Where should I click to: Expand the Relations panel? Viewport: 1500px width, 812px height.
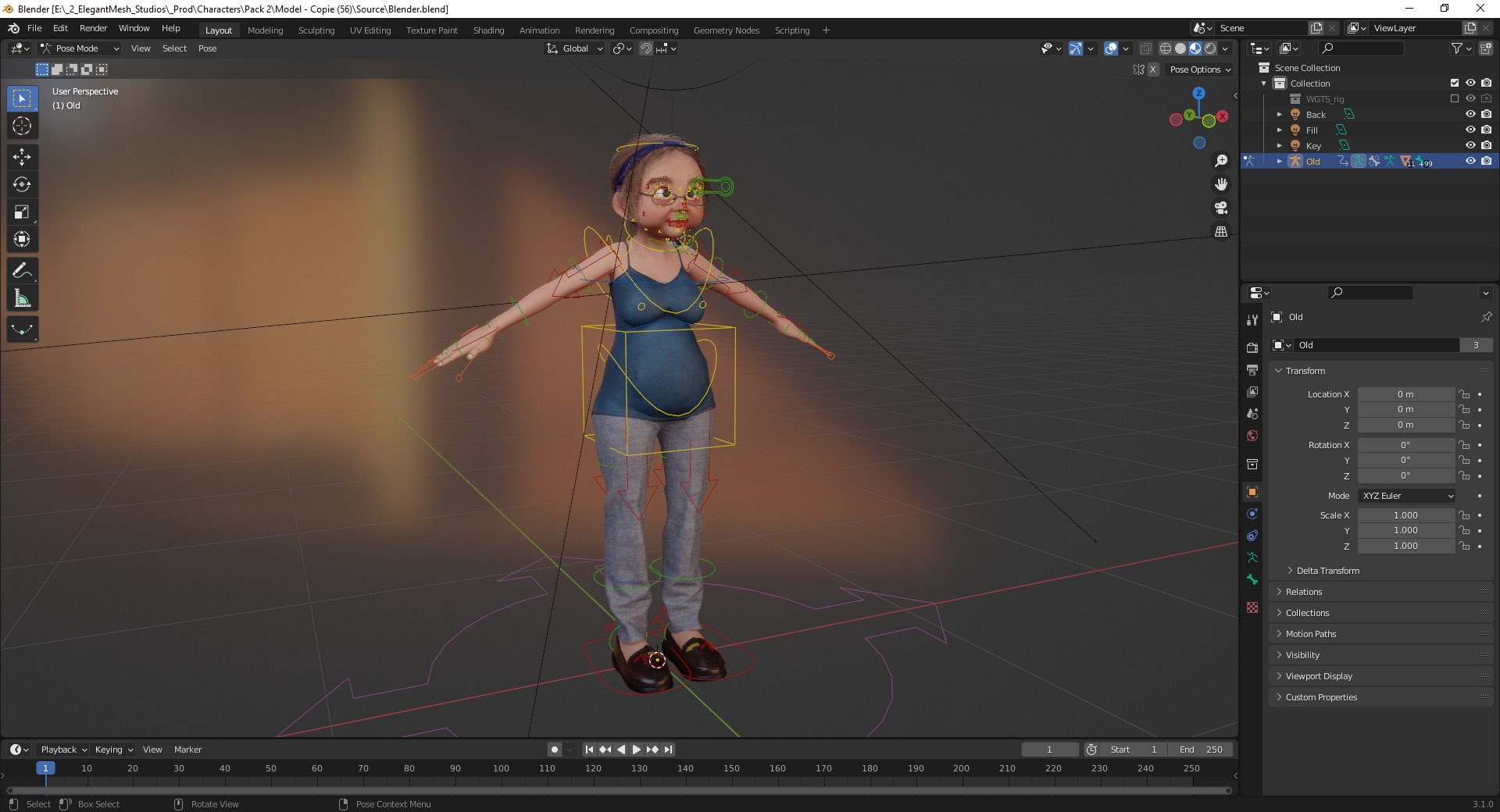click(x=1304, y=592)
